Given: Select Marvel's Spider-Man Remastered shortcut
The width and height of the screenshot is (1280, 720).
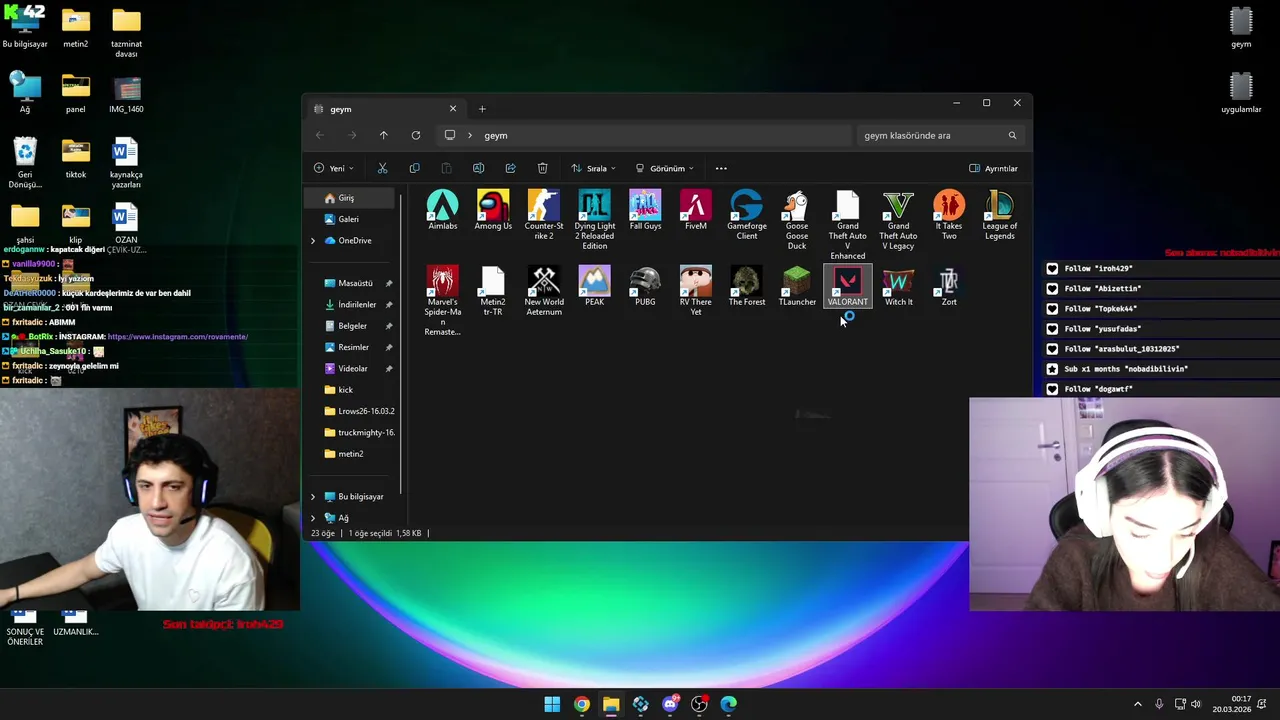Looking at the screenshot, I should point(443,301).
